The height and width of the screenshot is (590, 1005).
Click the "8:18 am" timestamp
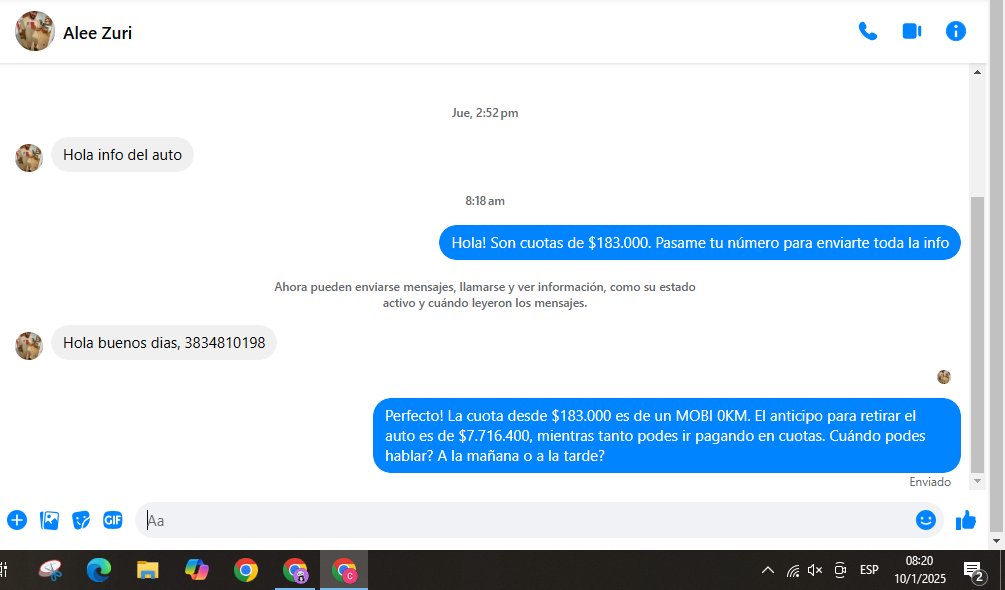tap(485, 201)
